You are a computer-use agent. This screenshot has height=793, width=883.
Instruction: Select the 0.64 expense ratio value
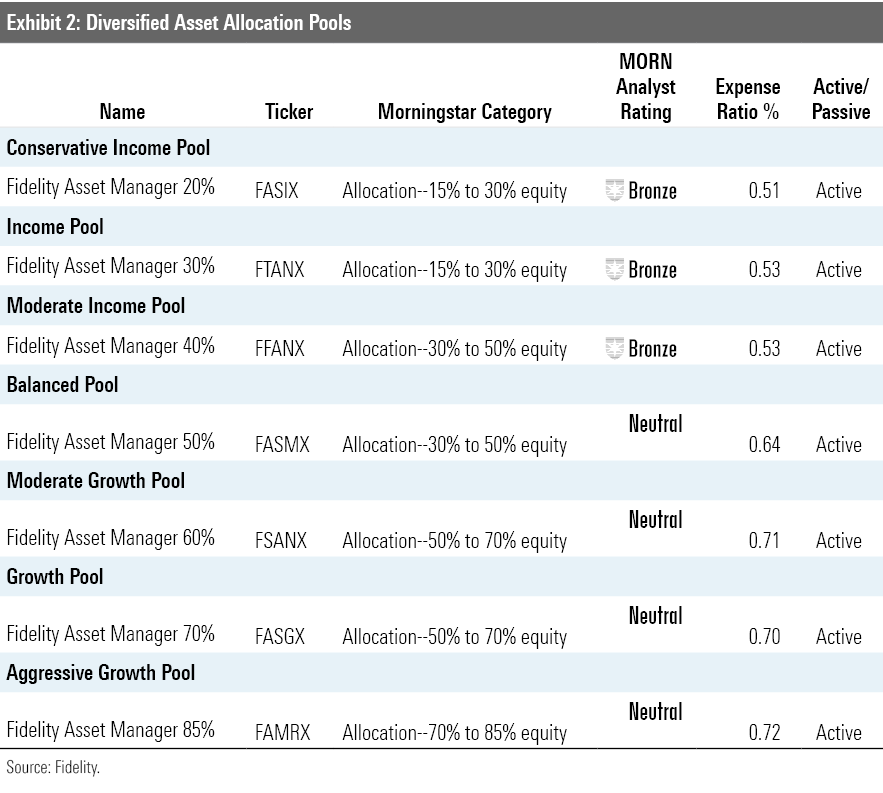pyautogui.click(x=764, y=445)
